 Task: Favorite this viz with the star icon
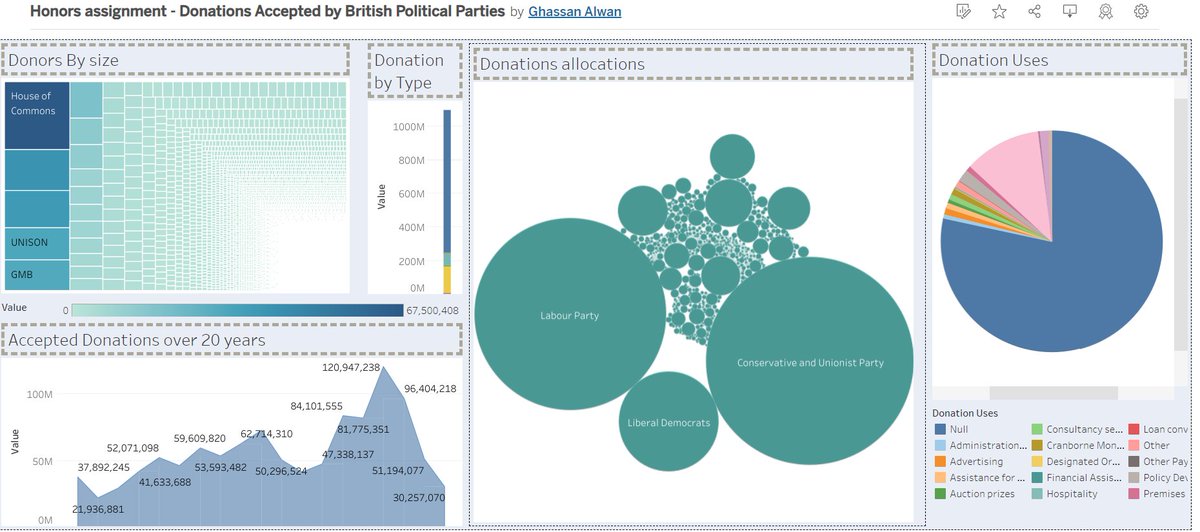click(999, 12)
